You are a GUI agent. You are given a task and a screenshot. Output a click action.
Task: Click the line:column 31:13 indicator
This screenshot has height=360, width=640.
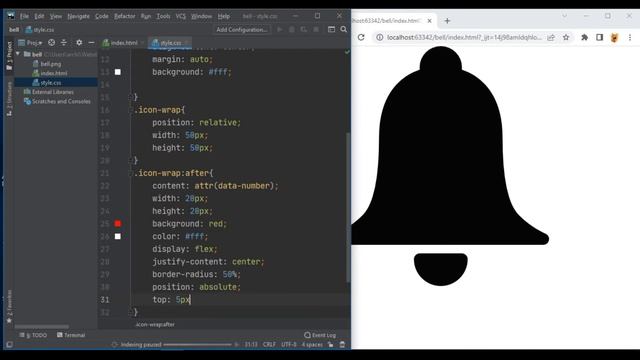coord(251,345)
